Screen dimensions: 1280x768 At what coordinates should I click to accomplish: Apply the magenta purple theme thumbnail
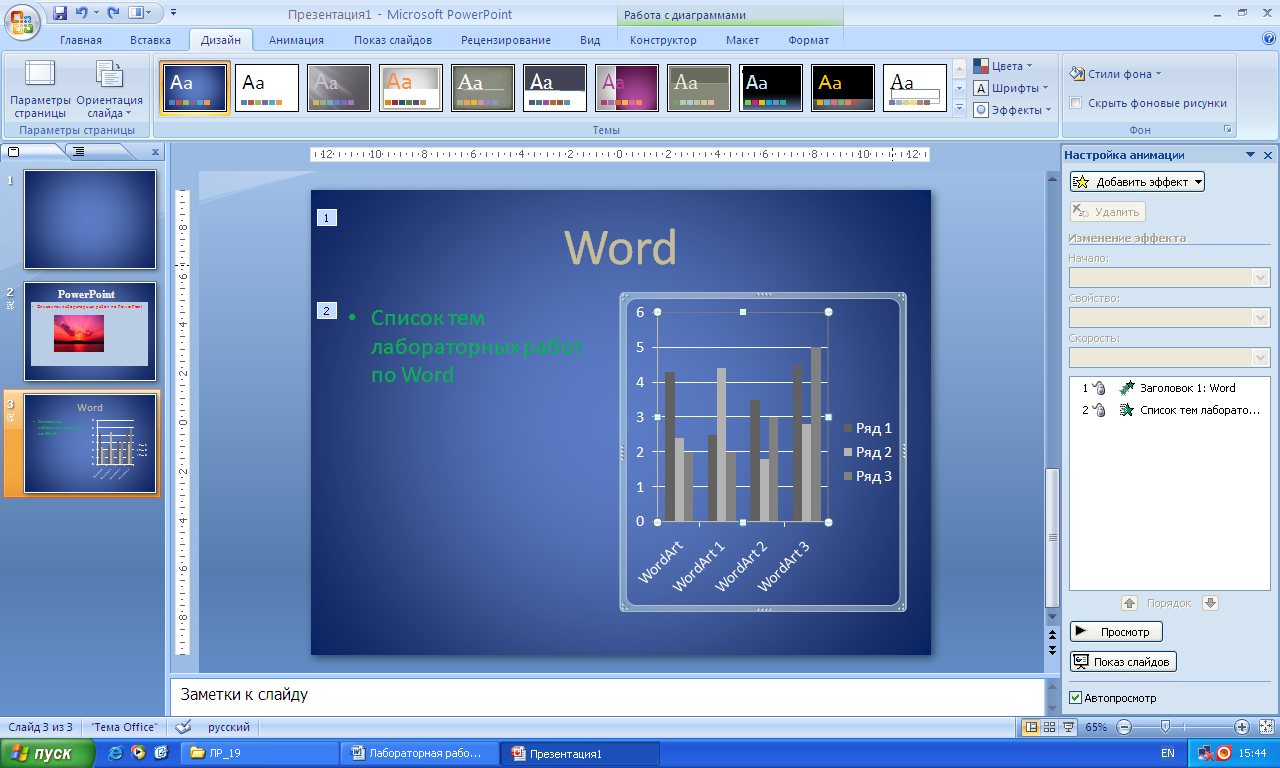point(627,88)
